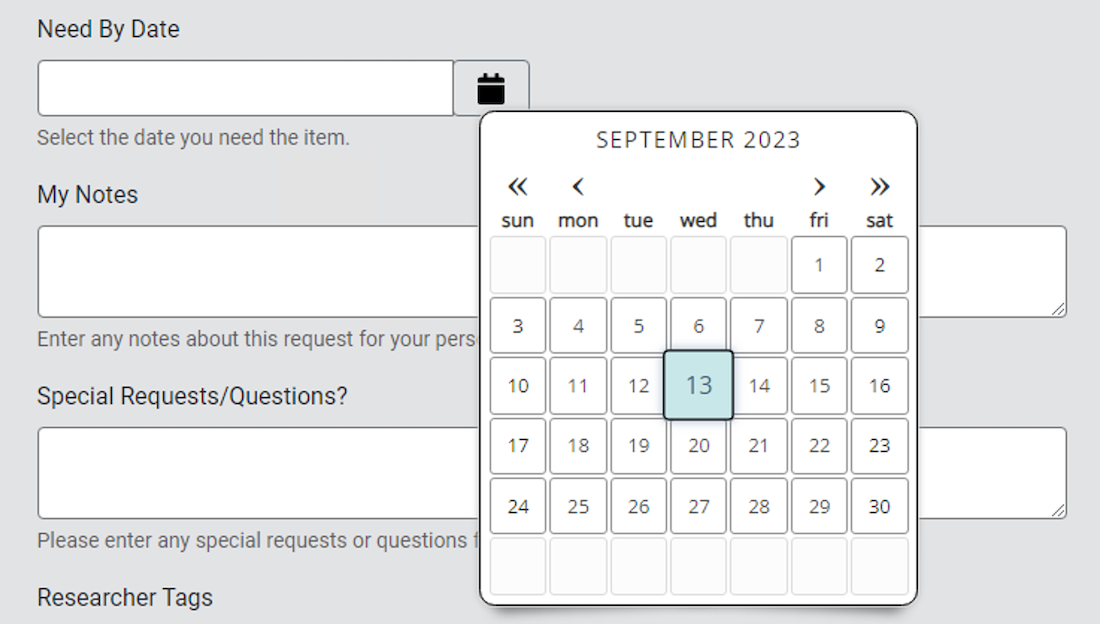
Task: Pick Saturday September 2
Action: point(879,265)
